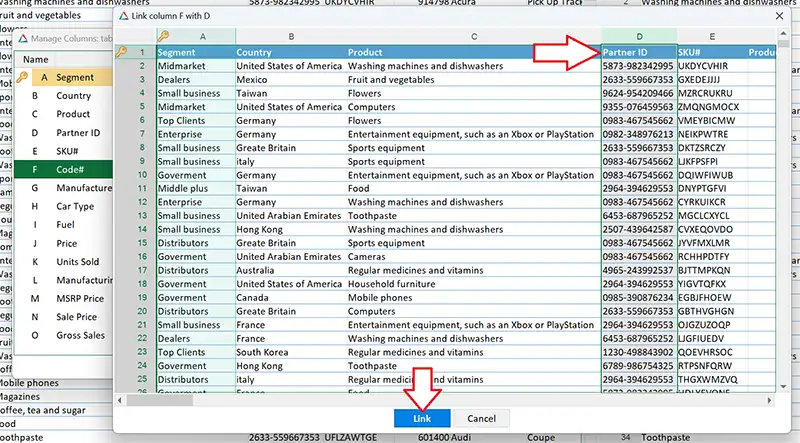Click the Household furniture cell

[474, 284]
